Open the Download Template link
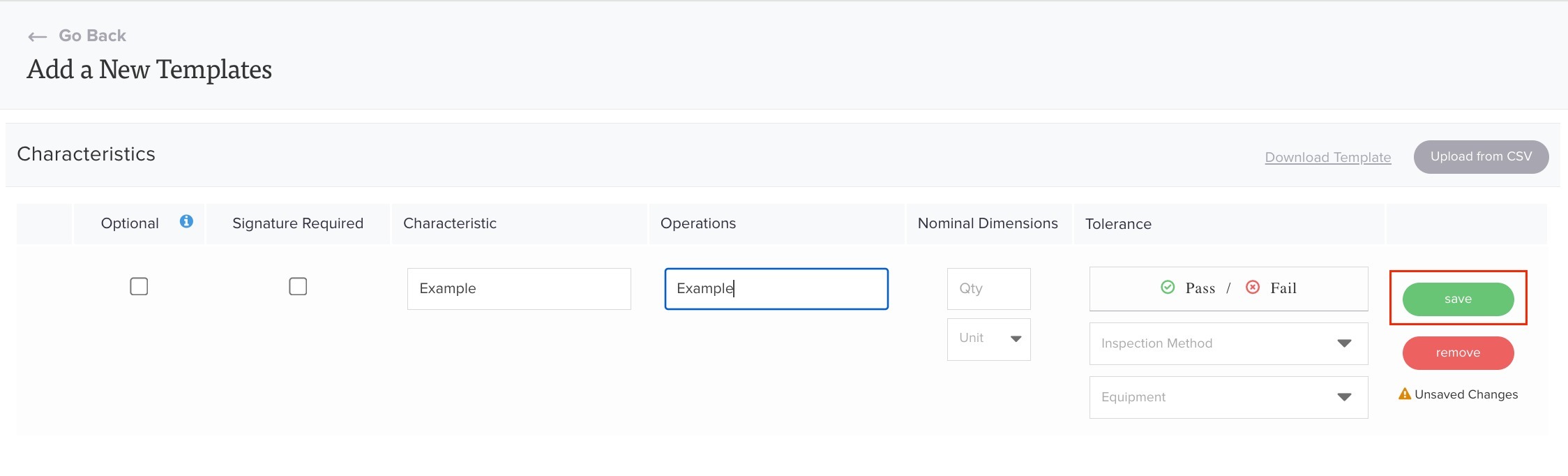 click(1328, 157)
